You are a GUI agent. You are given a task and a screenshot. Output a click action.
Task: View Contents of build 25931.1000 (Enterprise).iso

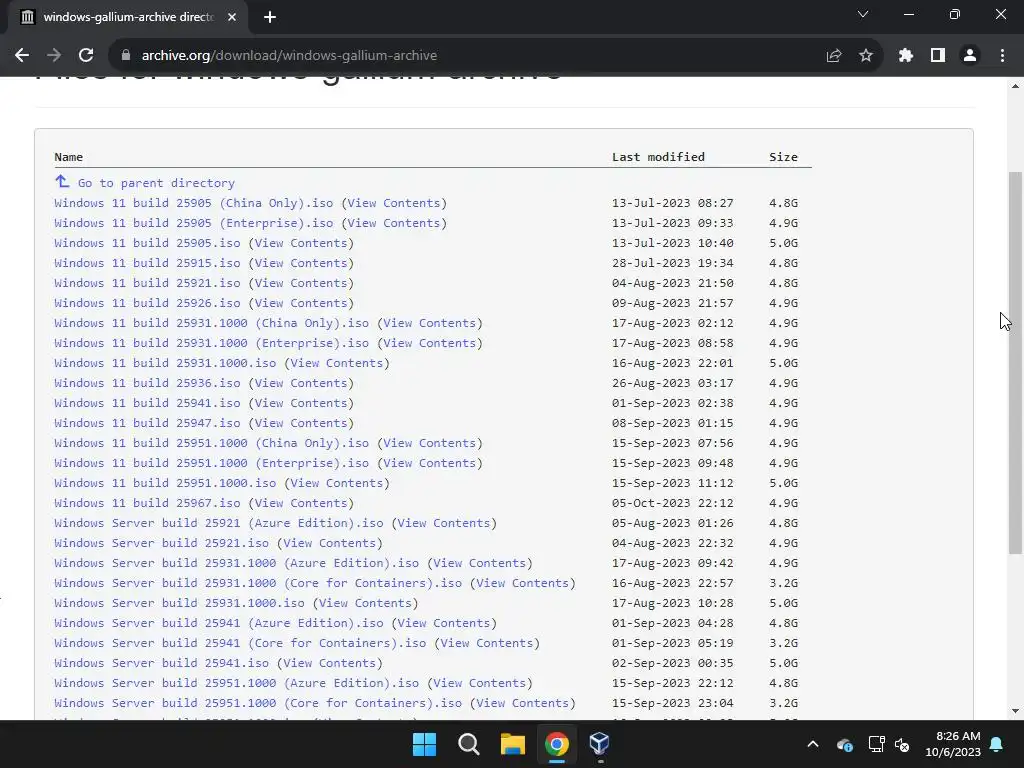(430, 344)
